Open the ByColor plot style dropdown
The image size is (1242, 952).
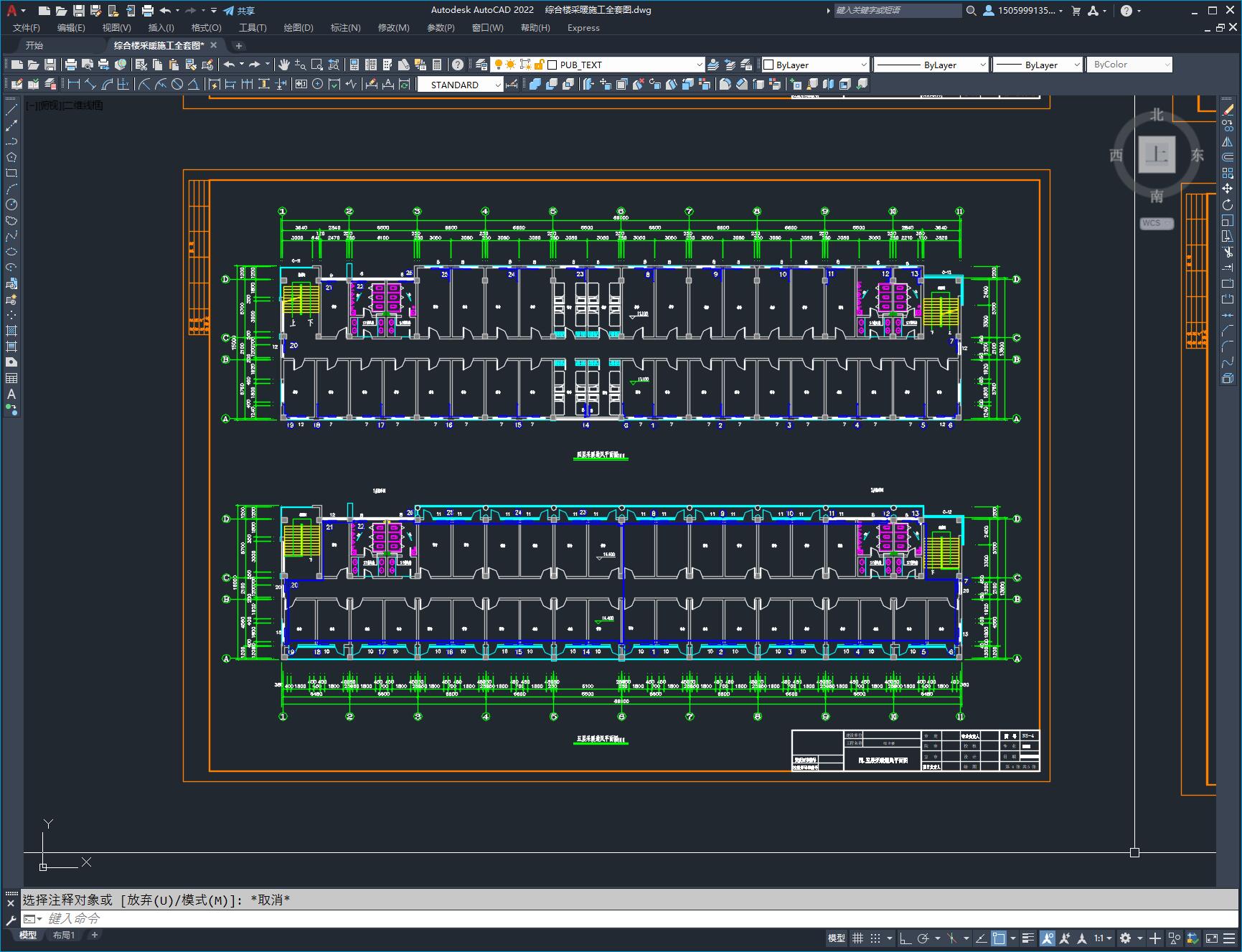pyautogui.click(x=1129, y=65)
